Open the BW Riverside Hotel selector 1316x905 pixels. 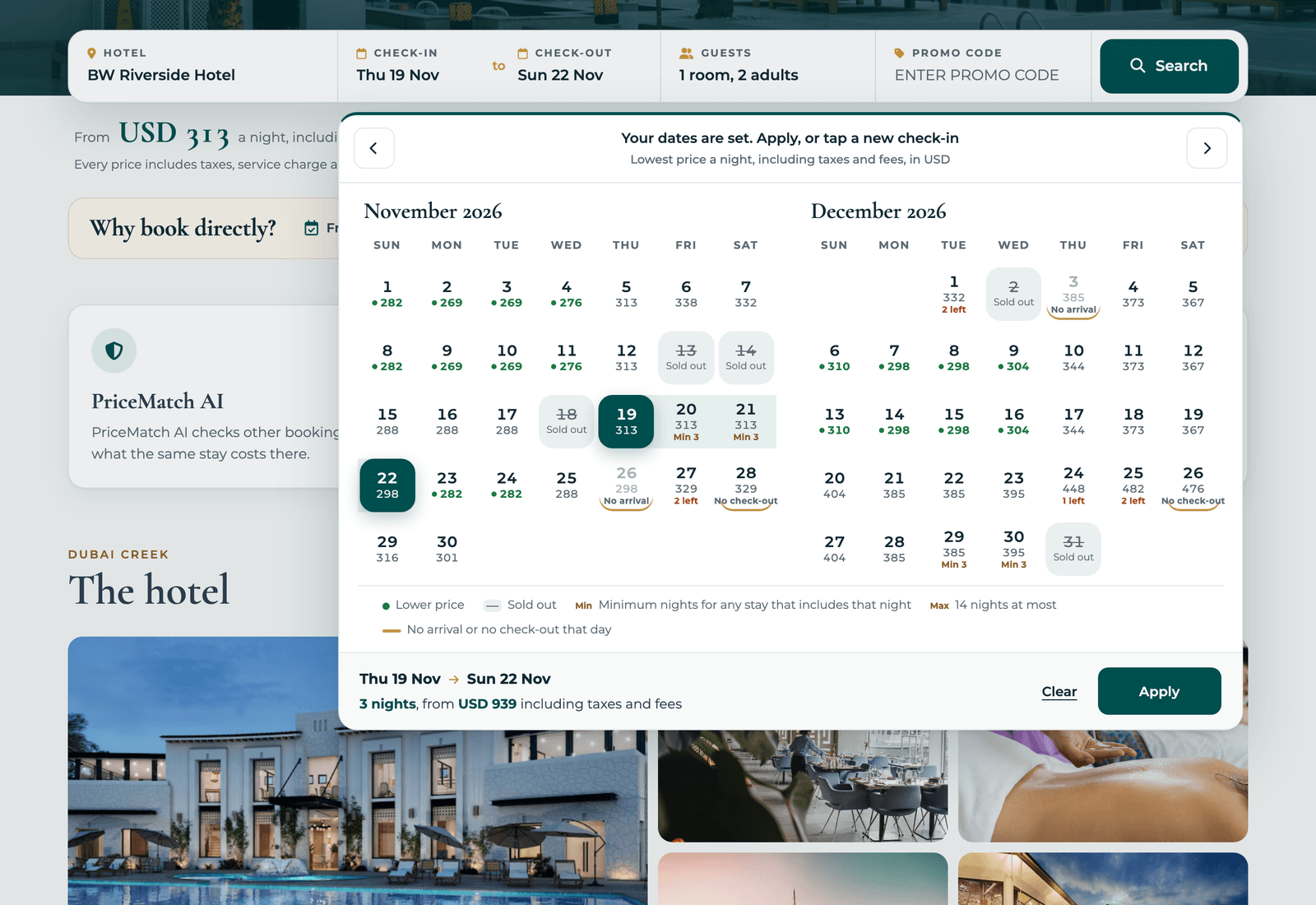203,66
